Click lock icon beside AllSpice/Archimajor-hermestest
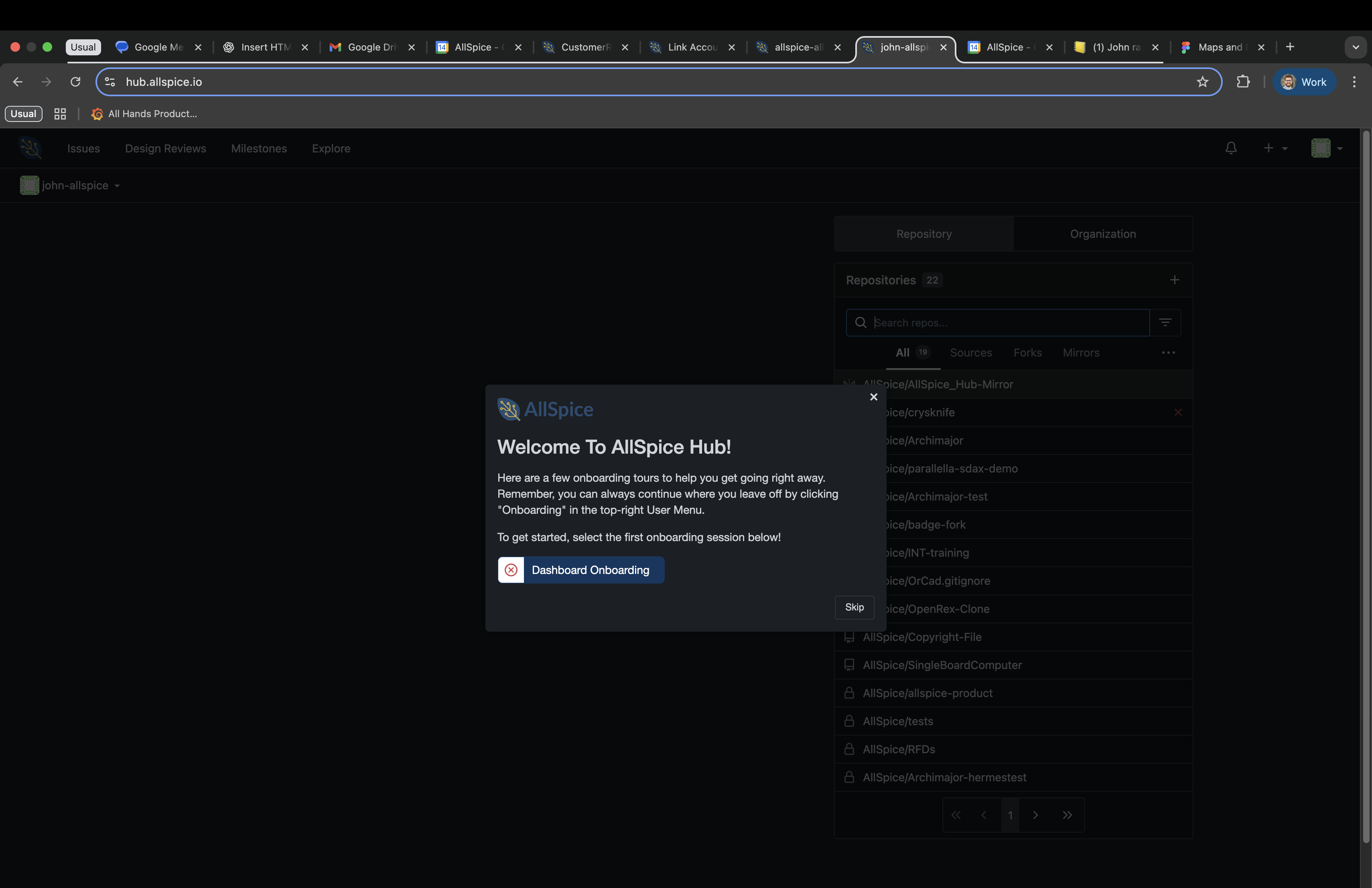Viewport: 1372px width, 888px height. [x=849, y=777]
